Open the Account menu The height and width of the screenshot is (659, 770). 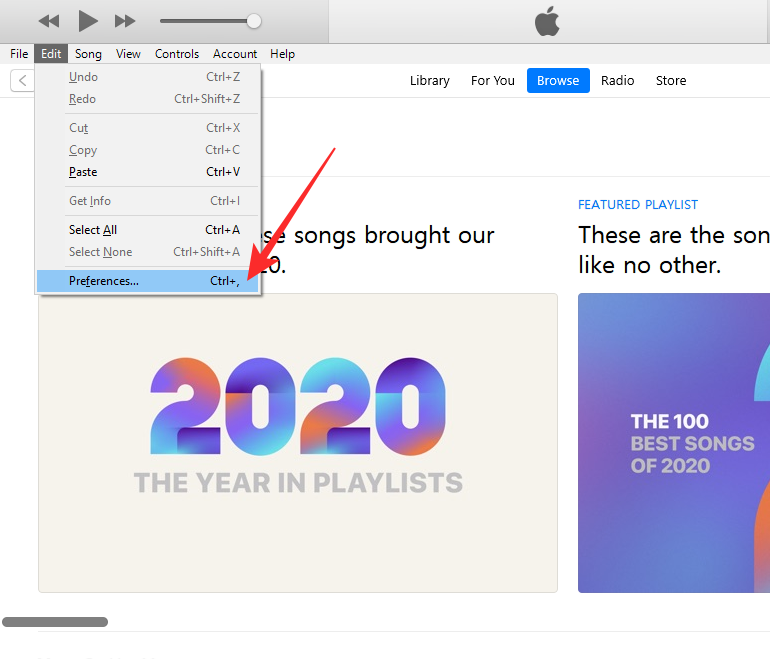click(x=235, y=54)
